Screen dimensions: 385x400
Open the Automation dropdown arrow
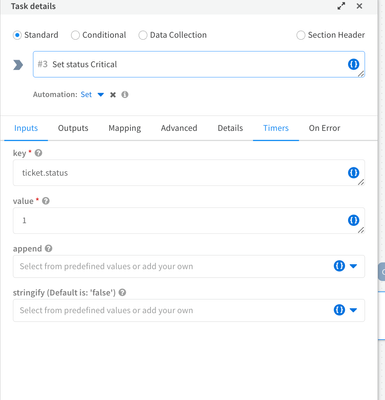point(101,95)
